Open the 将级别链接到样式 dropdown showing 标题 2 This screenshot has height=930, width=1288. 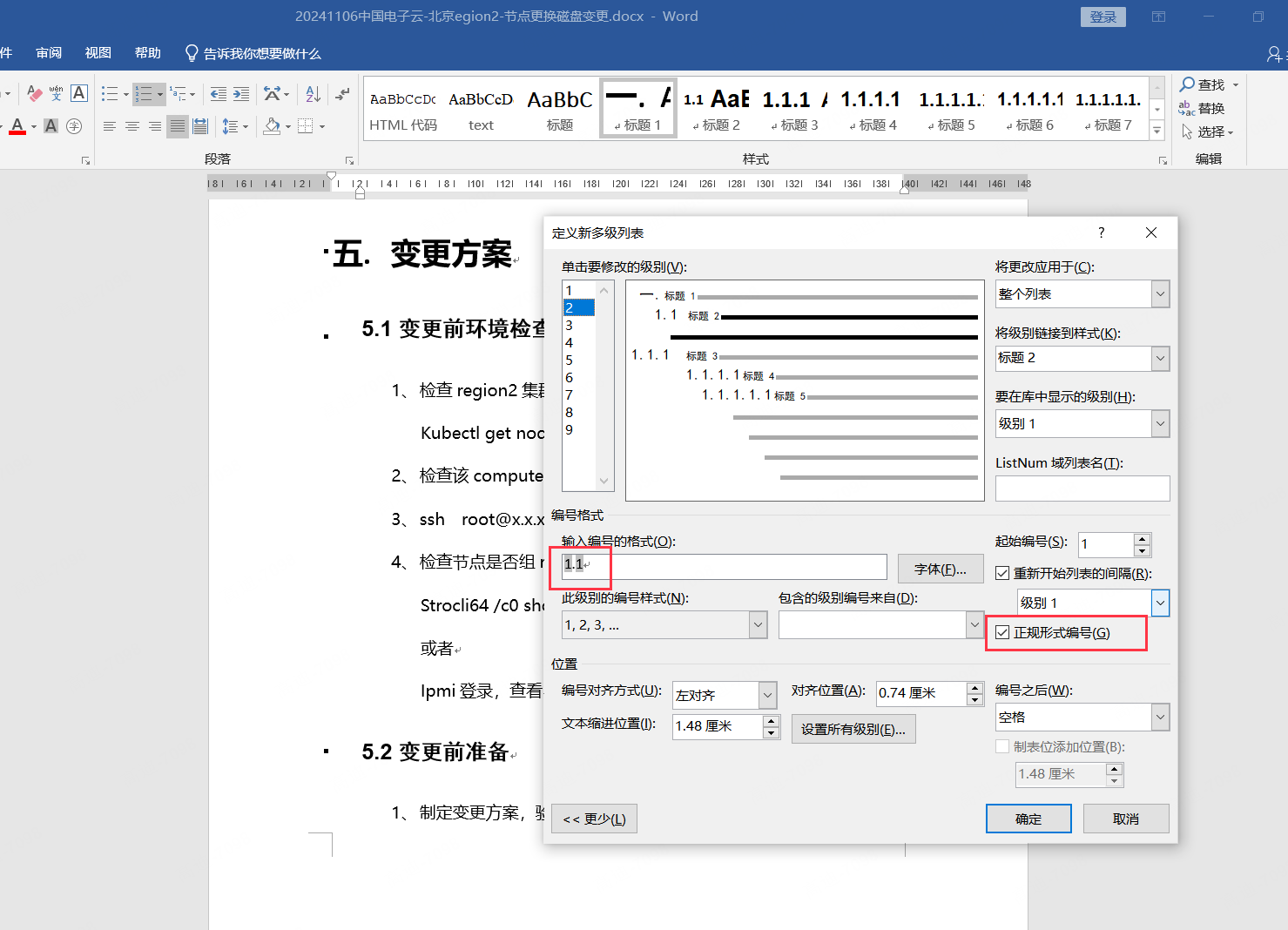[1160, 358]
